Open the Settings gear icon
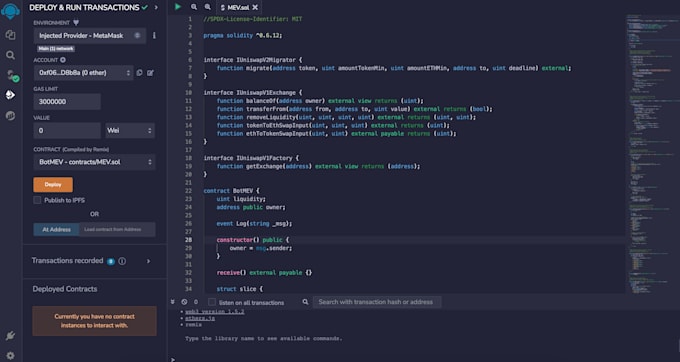This screenshot has width=680, height=362. [10, 355]
